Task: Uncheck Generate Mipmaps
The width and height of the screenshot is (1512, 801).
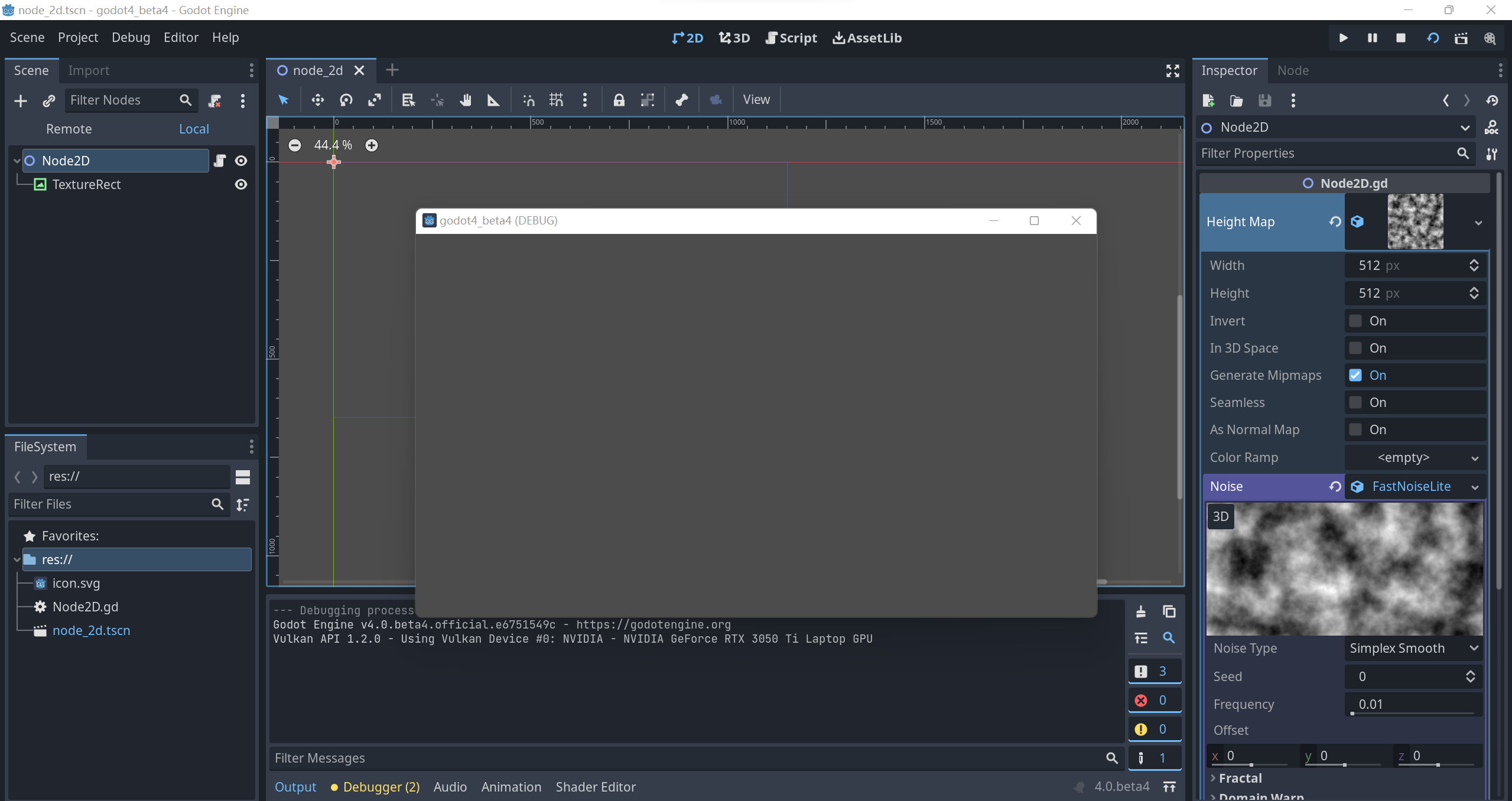Action: point(1355,375)
